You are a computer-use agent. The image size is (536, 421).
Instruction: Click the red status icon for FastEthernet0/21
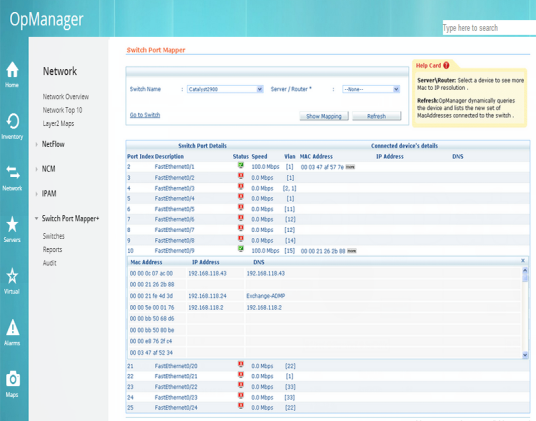pos(241,375)
